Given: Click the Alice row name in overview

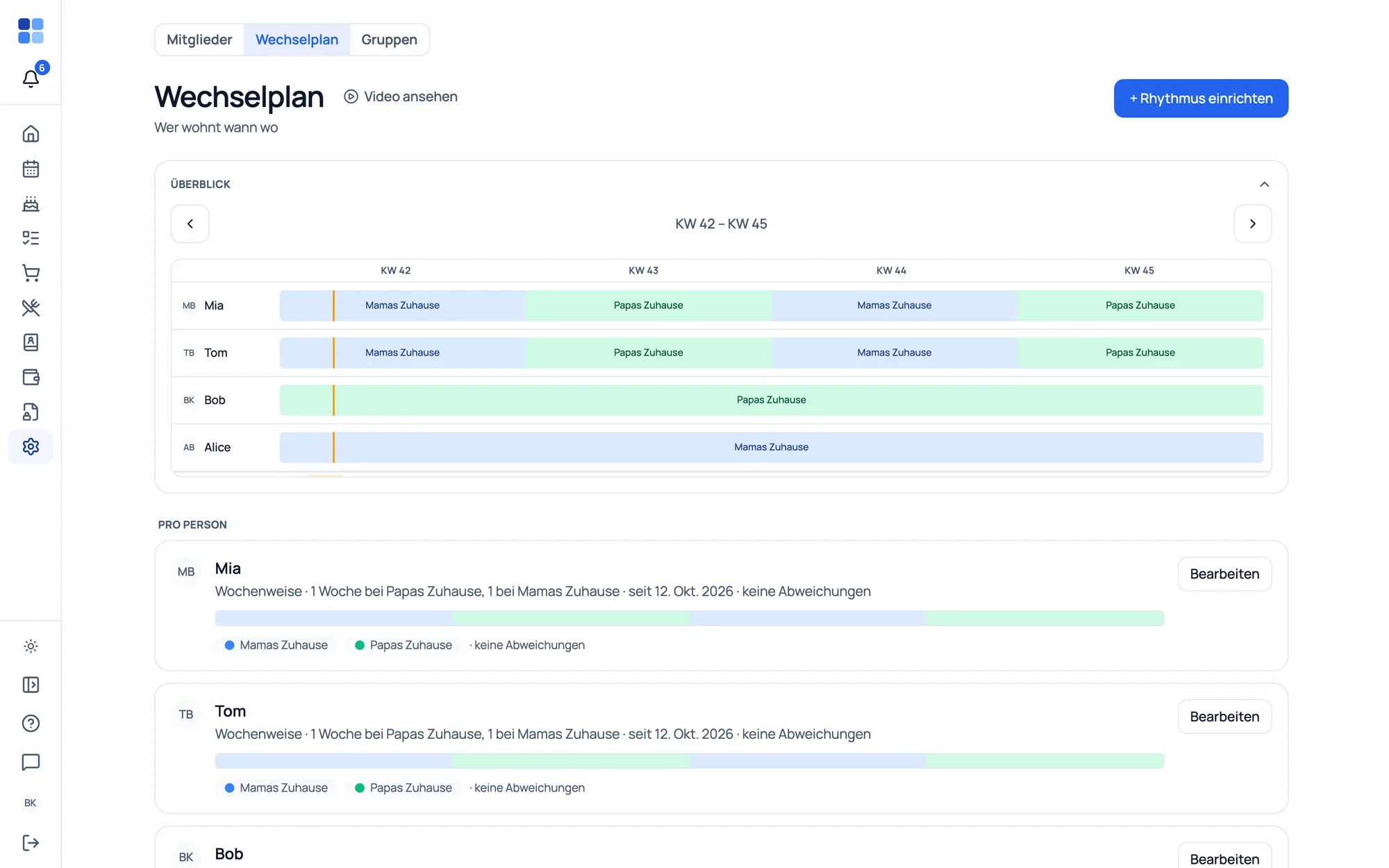Looking at the screenshot, I should pyautogui.click(x=217, y=447).
